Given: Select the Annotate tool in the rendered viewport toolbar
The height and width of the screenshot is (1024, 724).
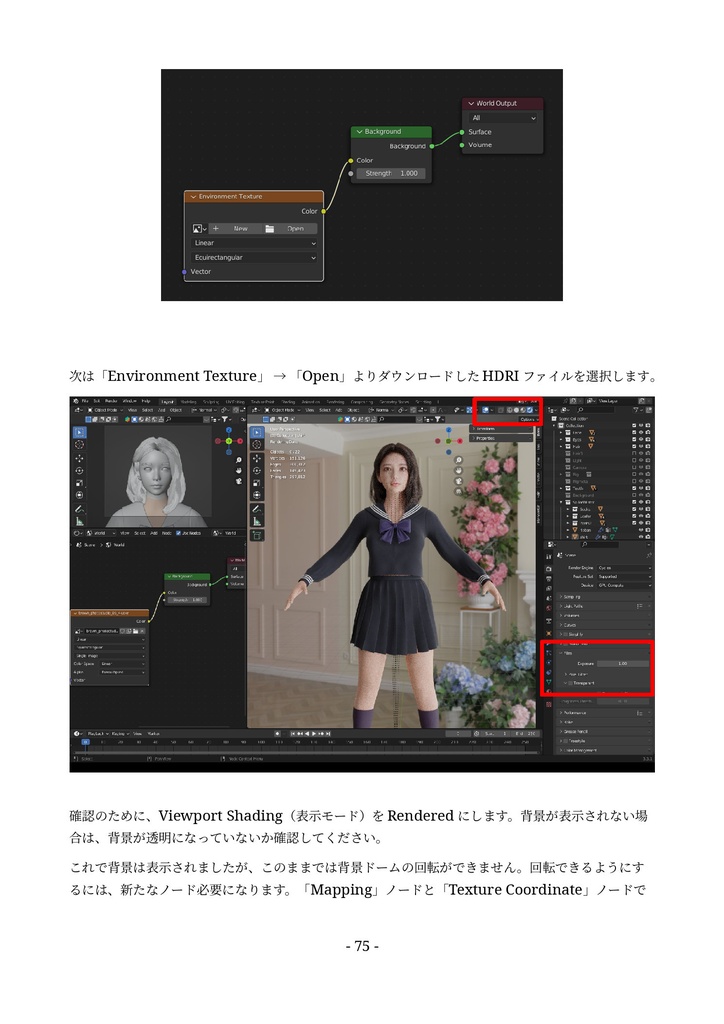Looking at the screenshot, I should (x=257, y=508).
